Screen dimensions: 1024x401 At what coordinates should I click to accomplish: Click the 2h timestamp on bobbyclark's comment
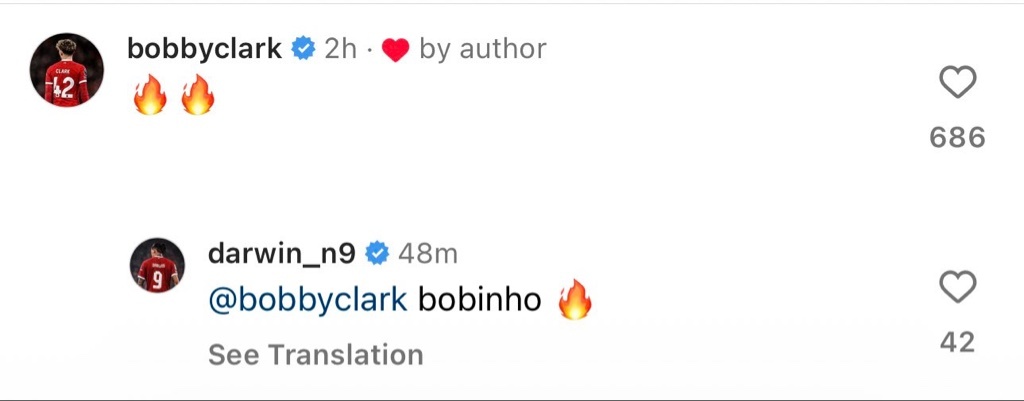[340, 50]
